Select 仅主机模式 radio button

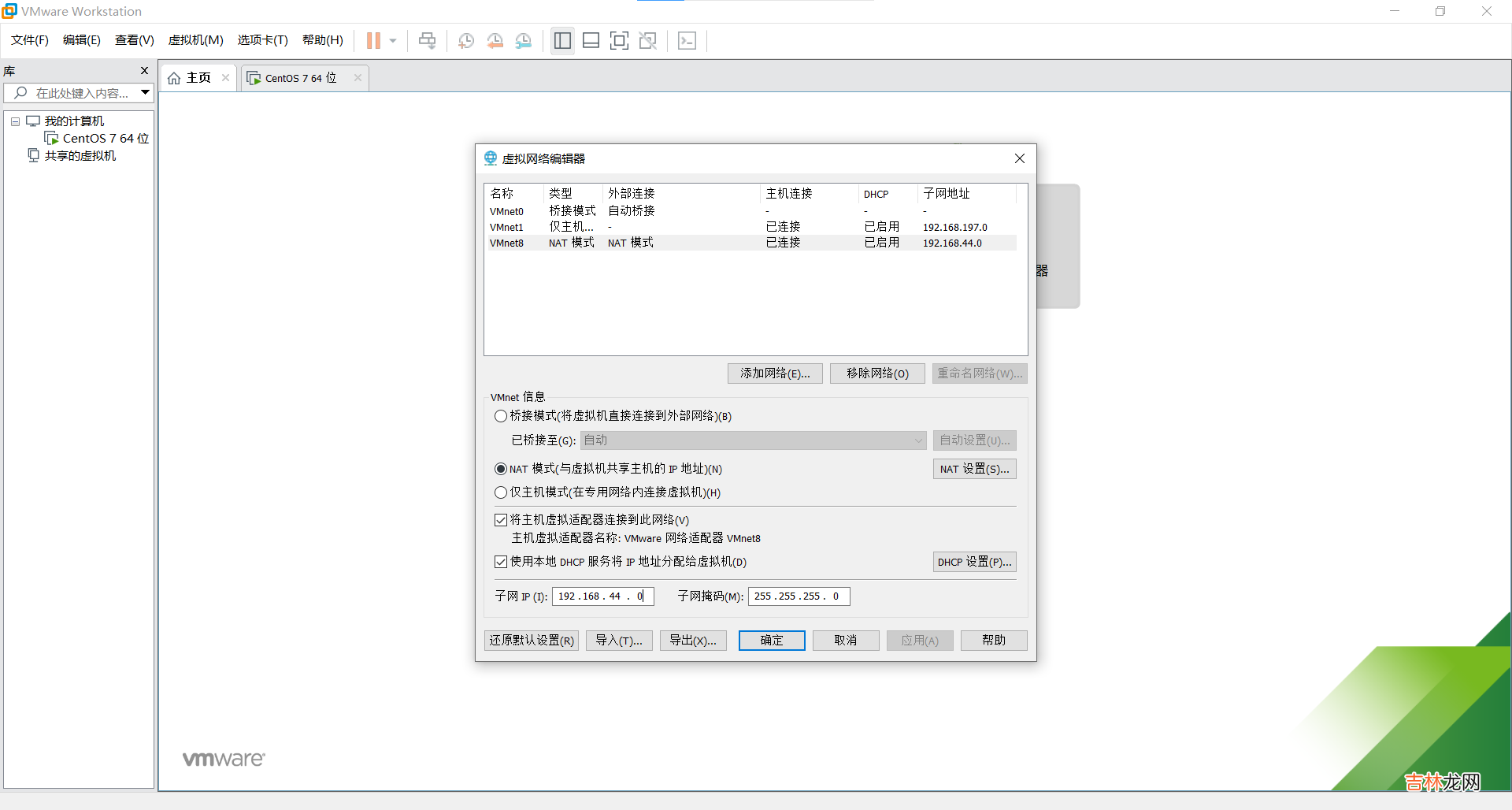501,492
